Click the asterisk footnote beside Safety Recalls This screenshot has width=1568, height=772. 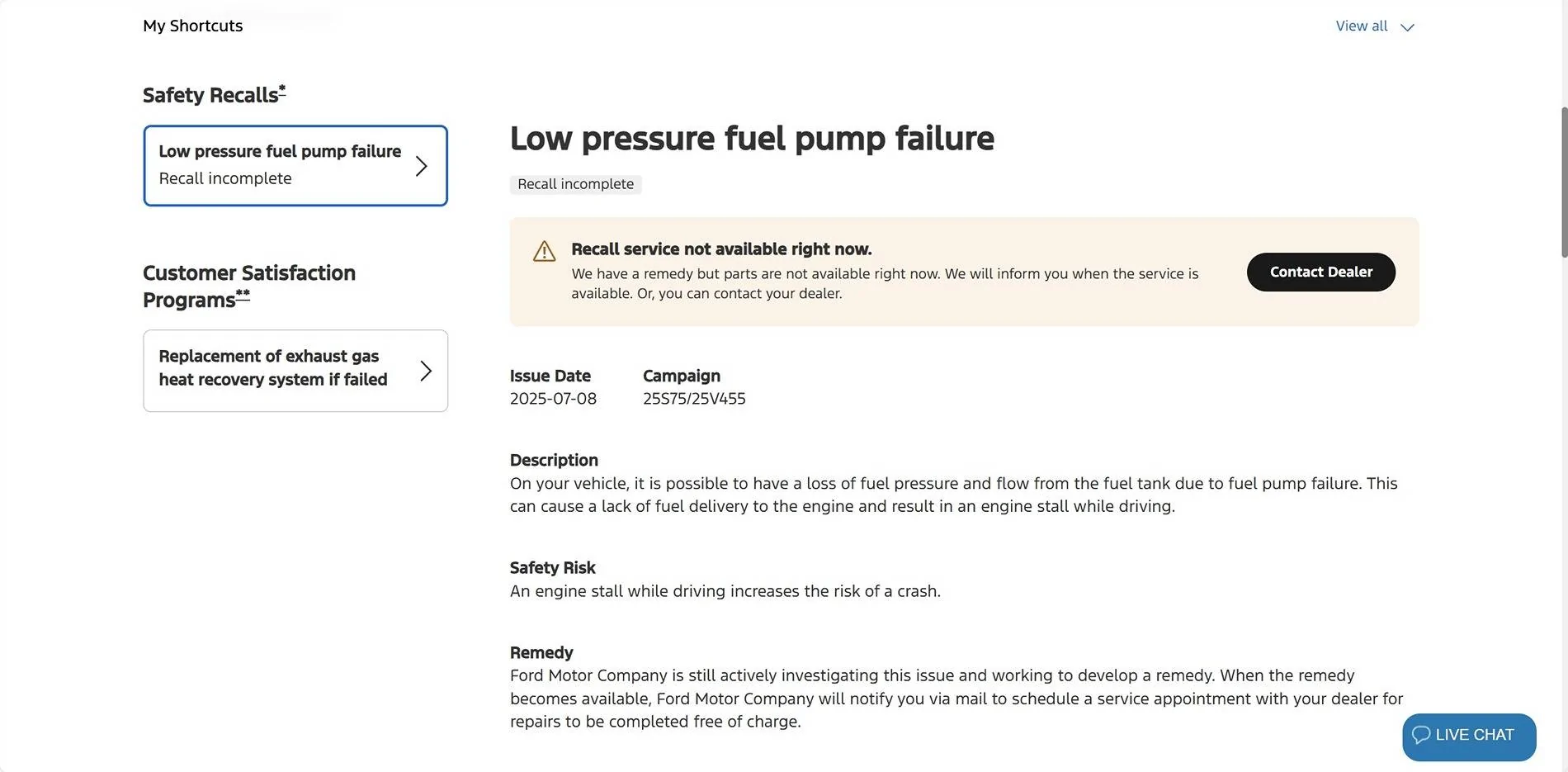pos(281,88)
